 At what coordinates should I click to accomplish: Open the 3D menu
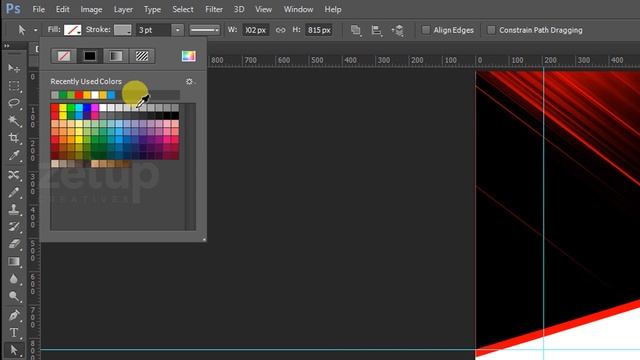click(239, 9)
